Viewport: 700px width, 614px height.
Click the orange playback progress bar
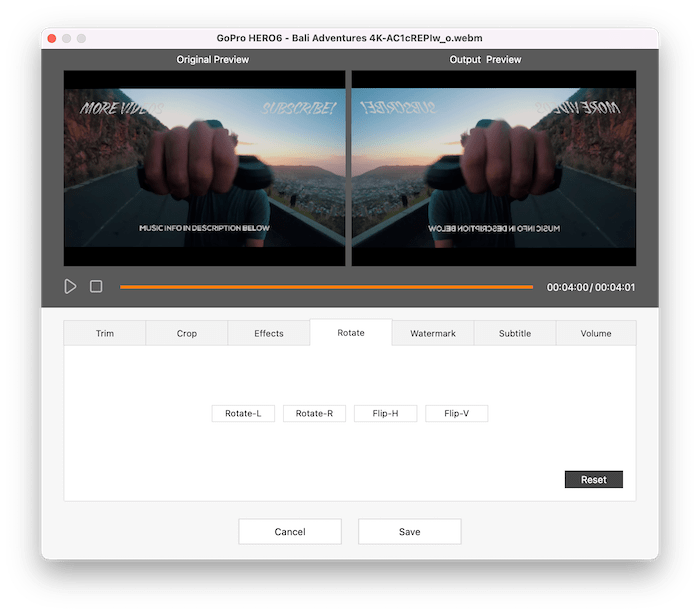pos(326,287)
